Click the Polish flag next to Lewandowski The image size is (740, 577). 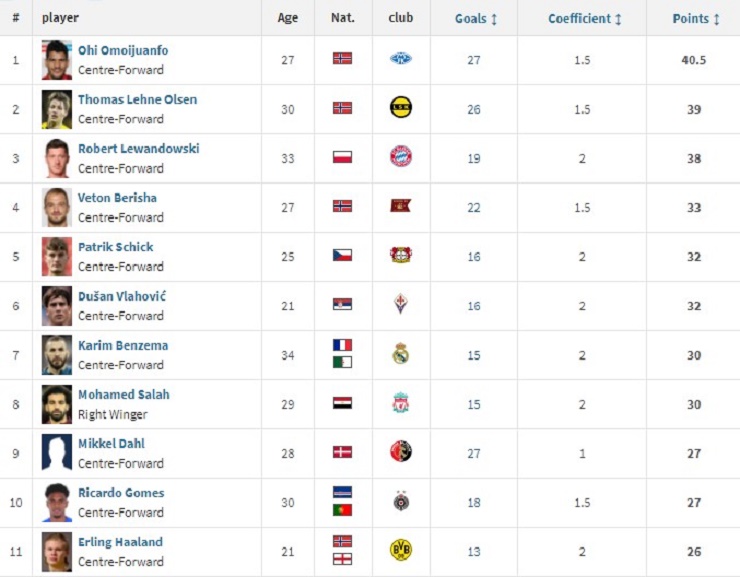(x=342, y=157)
